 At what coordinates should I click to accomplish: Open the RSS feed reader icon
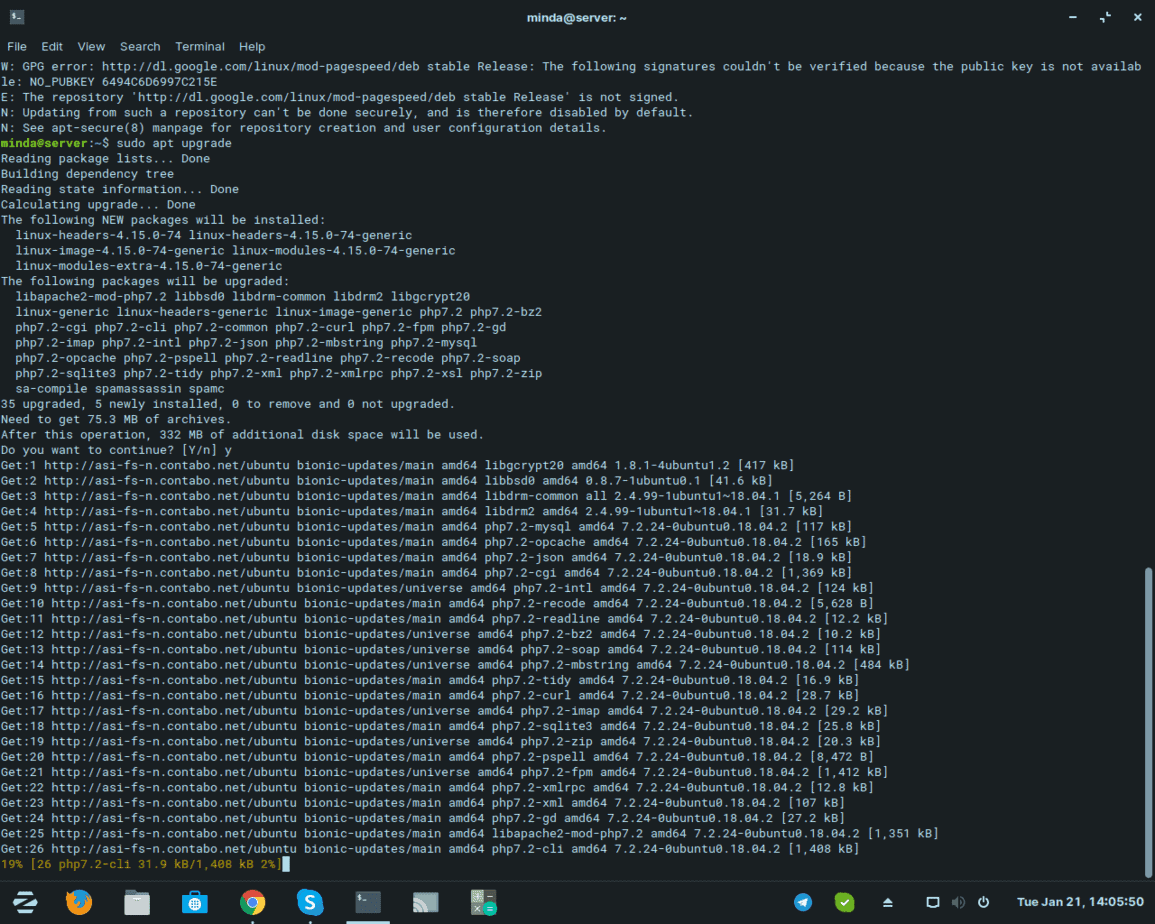[425, 902]
